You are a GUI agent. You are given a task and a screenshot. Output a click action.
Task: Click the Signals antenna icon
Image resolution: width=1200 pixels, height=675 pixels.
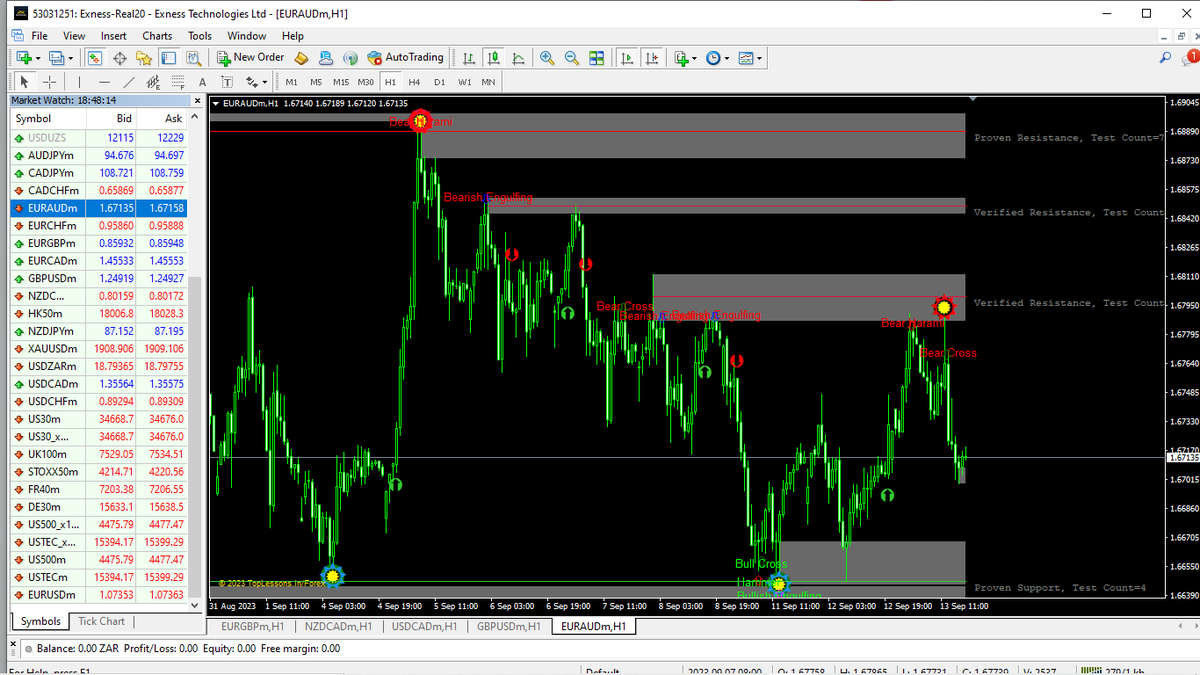click(x=350, y=58)
